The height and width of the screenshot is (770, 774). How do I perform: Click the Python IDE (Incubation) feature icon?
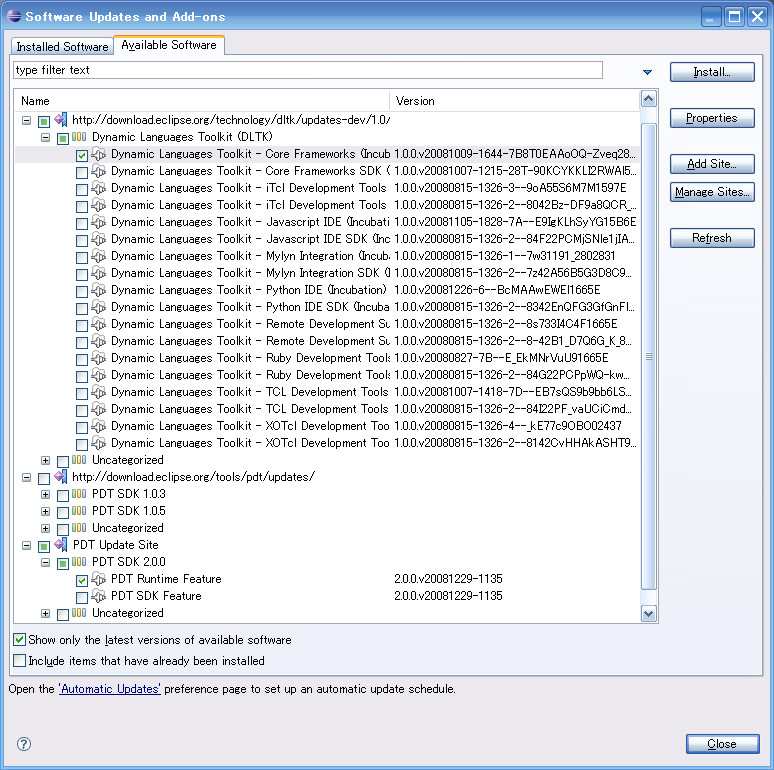(x=99, y=290)
